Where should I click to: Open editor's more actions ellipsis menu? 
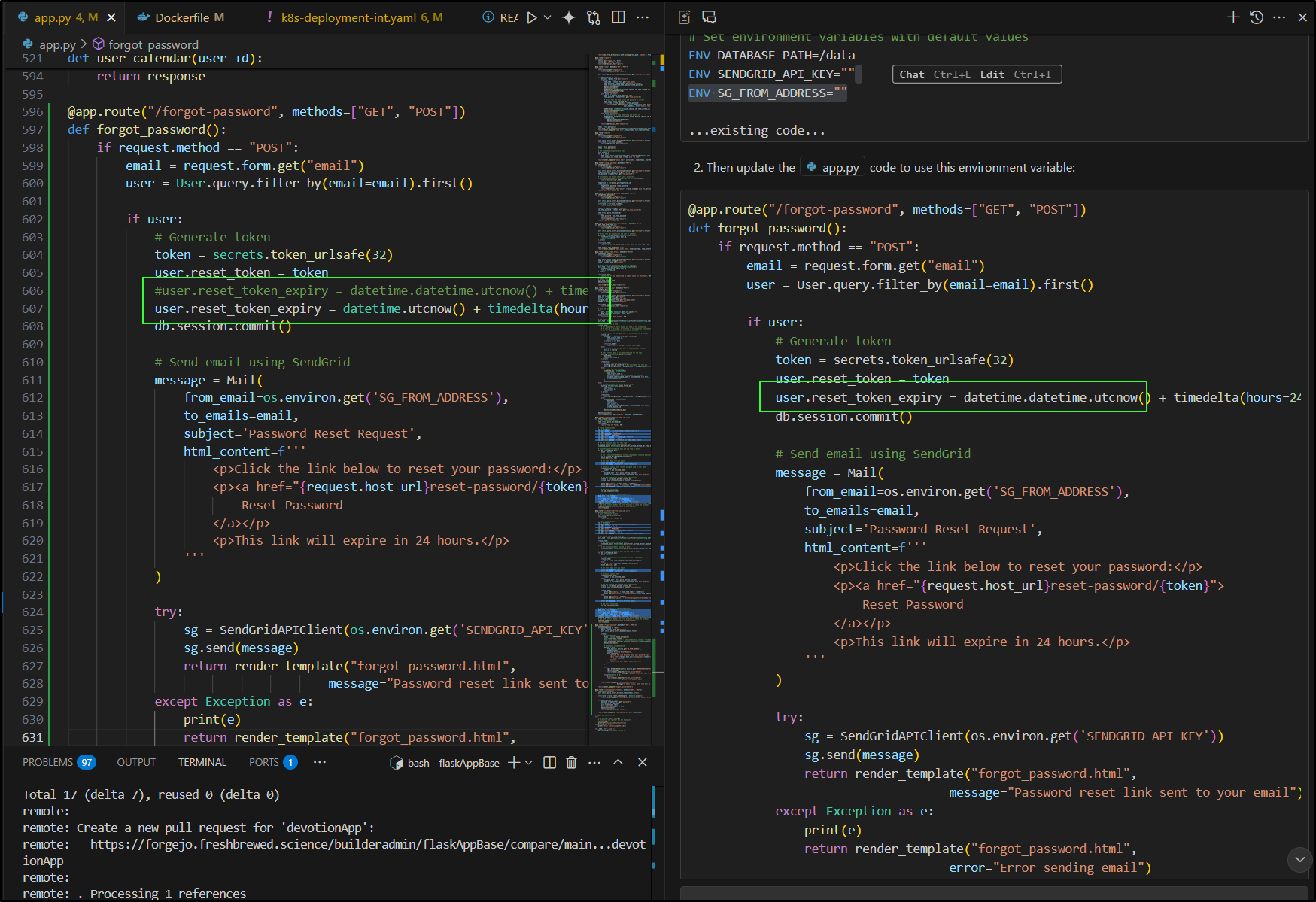643,17
